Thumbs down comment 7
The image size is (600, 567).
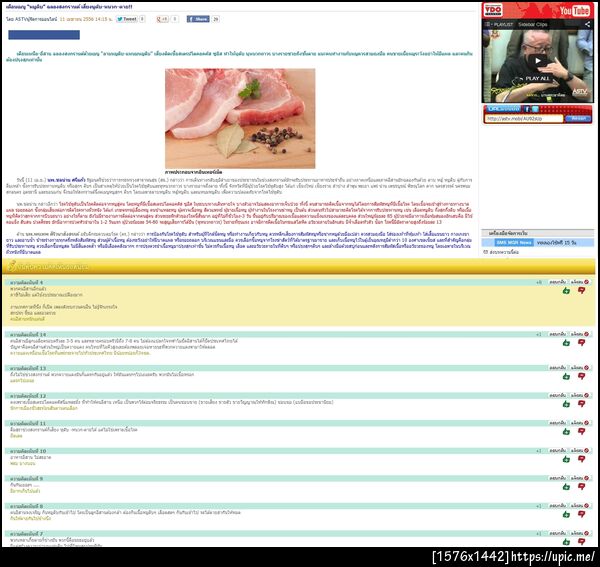pos(582,542)
